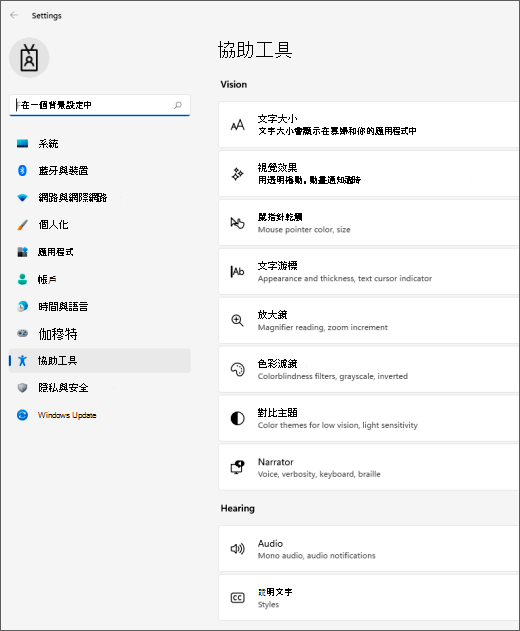Click the Windows Update sync icon
Screen dimensions: 520x631
pos(23,415)
